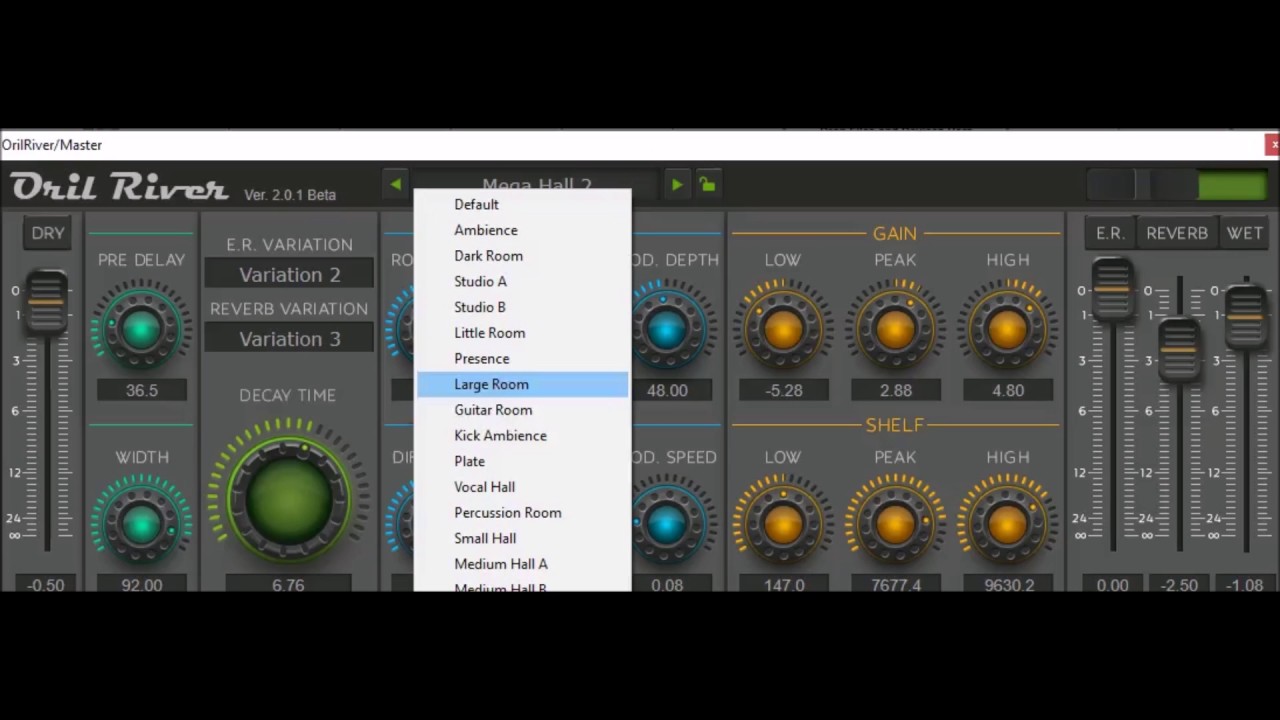The width and height of the screenshot is (1280, 720).
Task: Go to previous preset with left arrow
Action: coord(396,185)
